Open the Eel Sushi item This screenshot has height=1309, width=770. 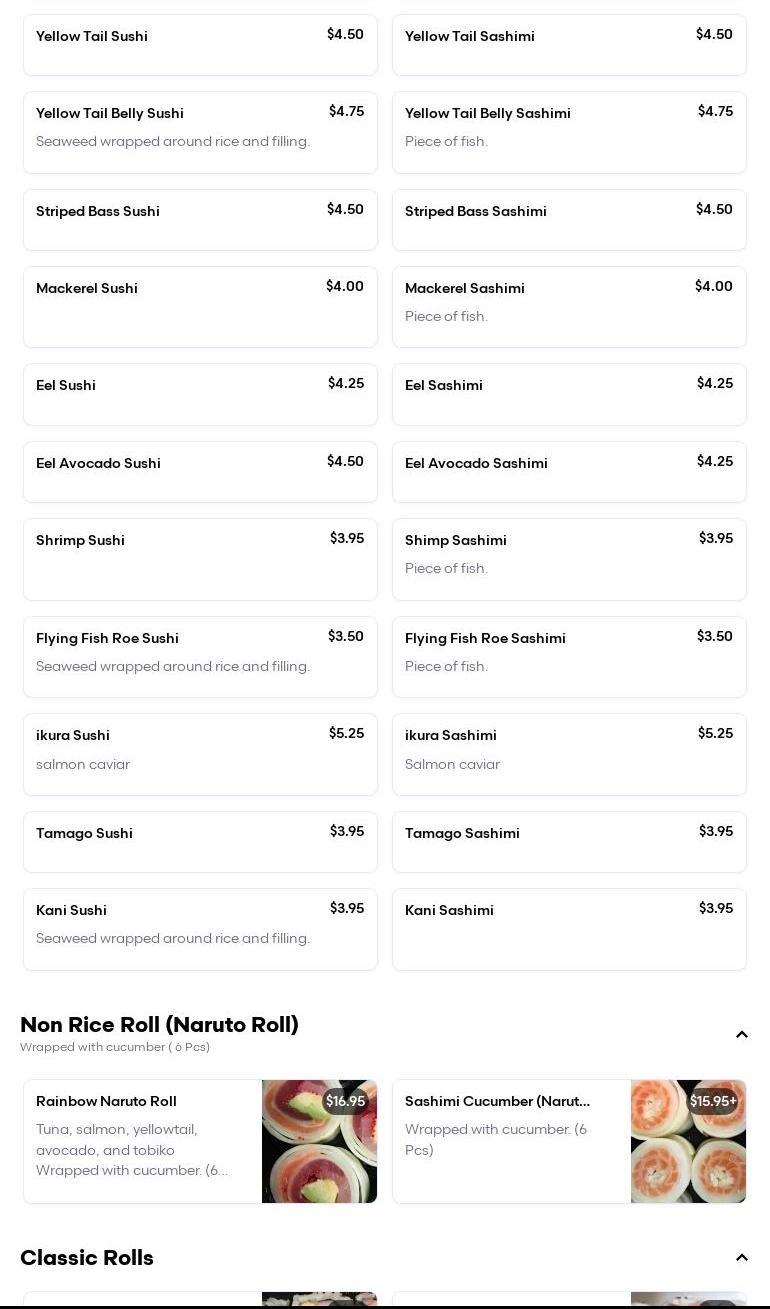pos(200,394)
